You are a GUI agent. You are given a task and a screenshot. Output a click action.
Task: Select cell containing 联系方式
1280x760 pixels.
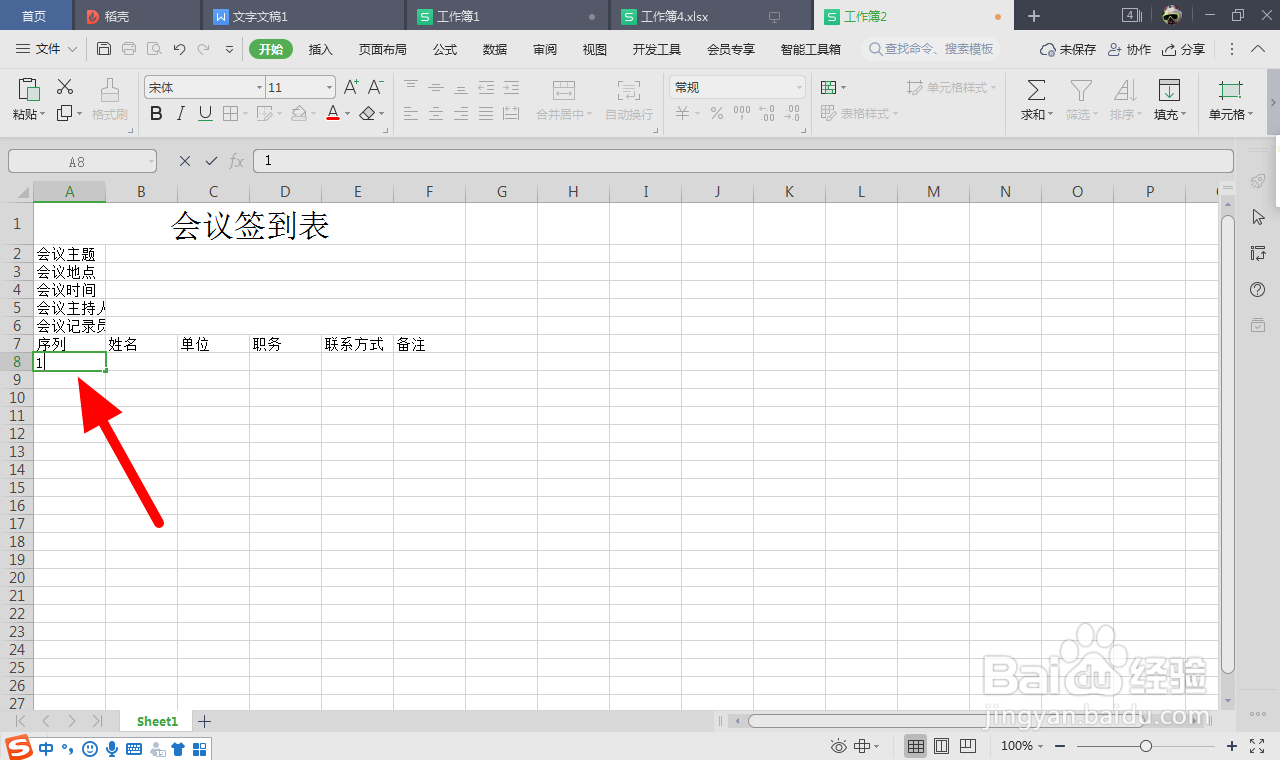click(x=357, y=344)
